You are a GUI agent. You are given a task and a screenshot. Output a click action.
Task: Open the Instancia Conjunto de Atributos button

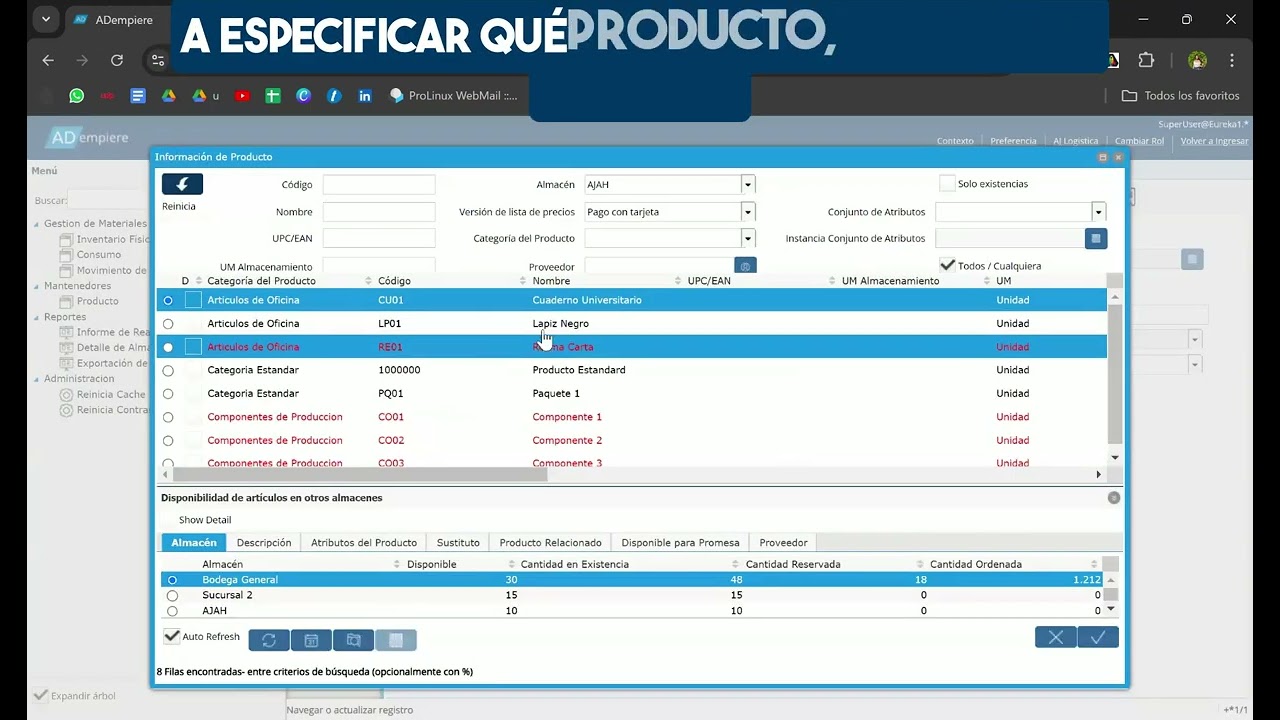click(x=1096, y=238)
